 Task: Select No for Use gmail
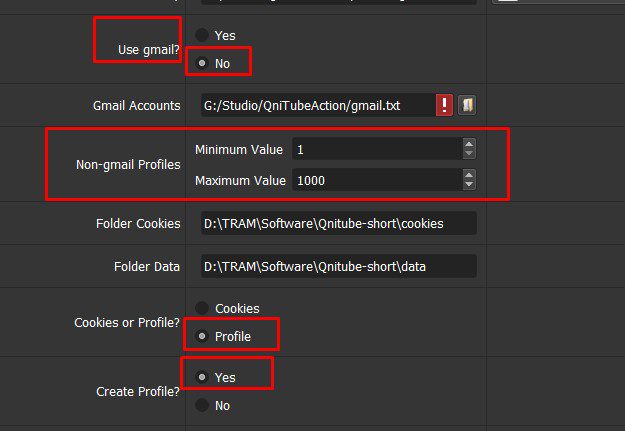(202, 63)
